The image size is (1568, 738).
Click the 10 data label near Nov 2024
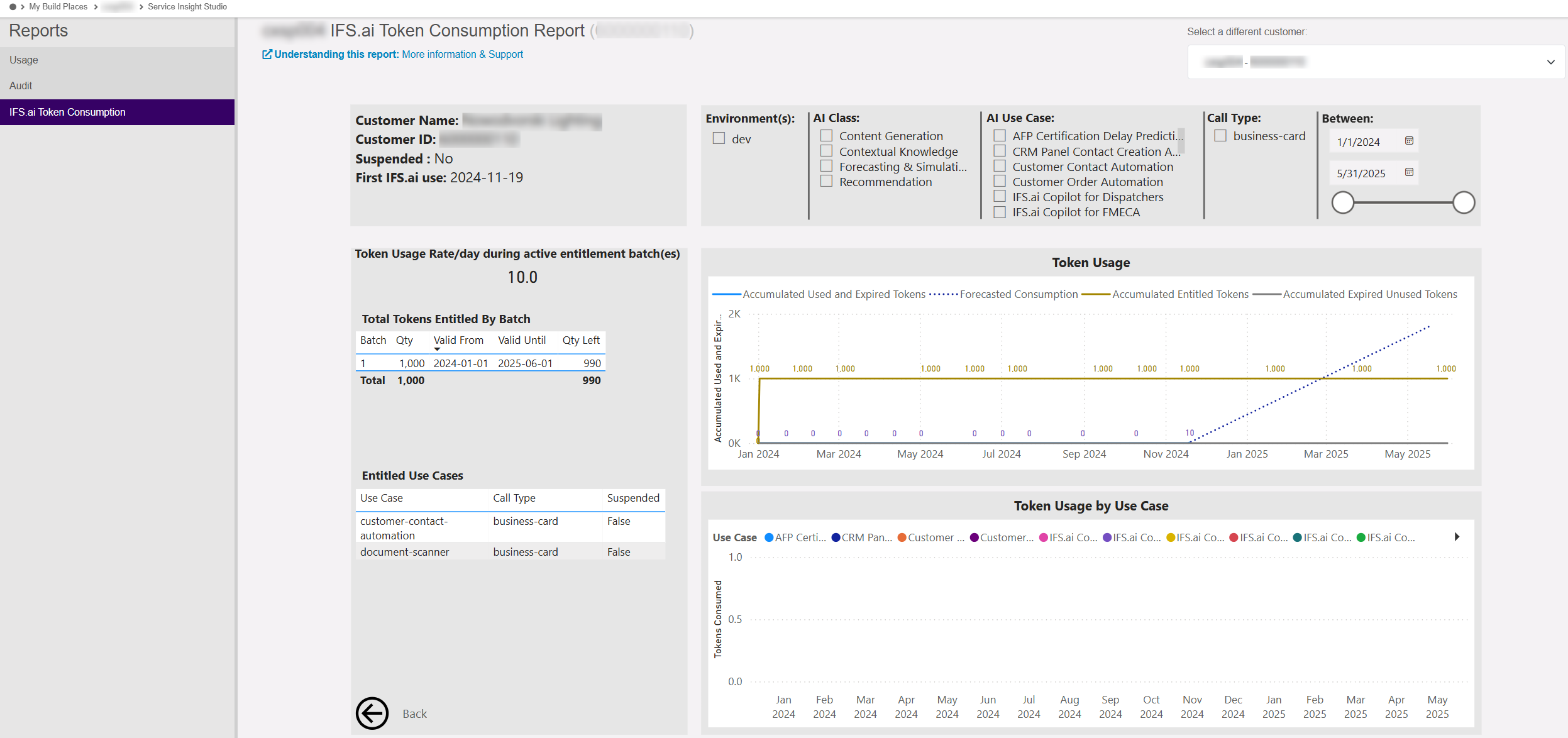(x=1190, y=432)
